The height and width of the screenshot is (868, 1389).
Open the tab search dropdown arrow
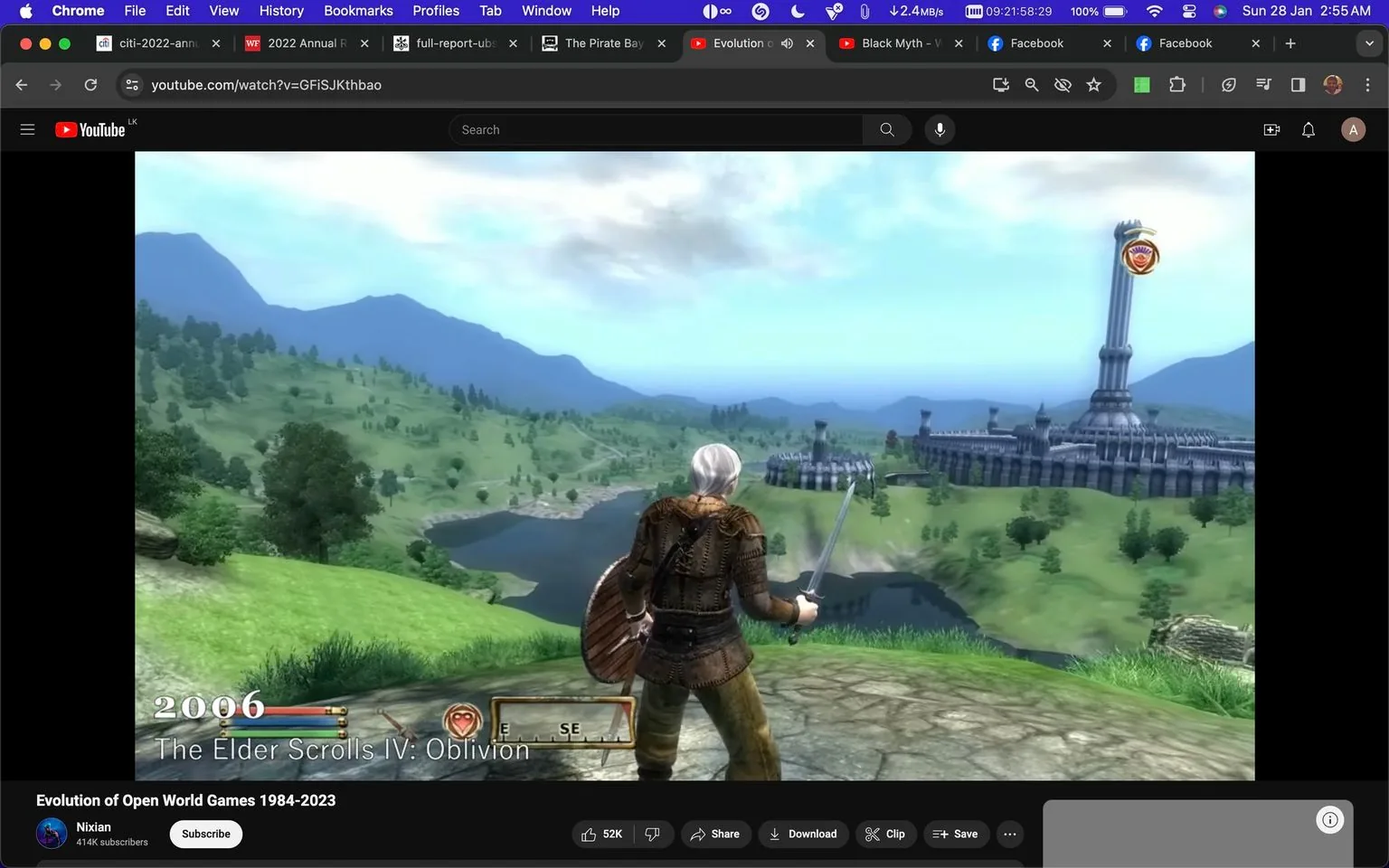point(1370,42)
